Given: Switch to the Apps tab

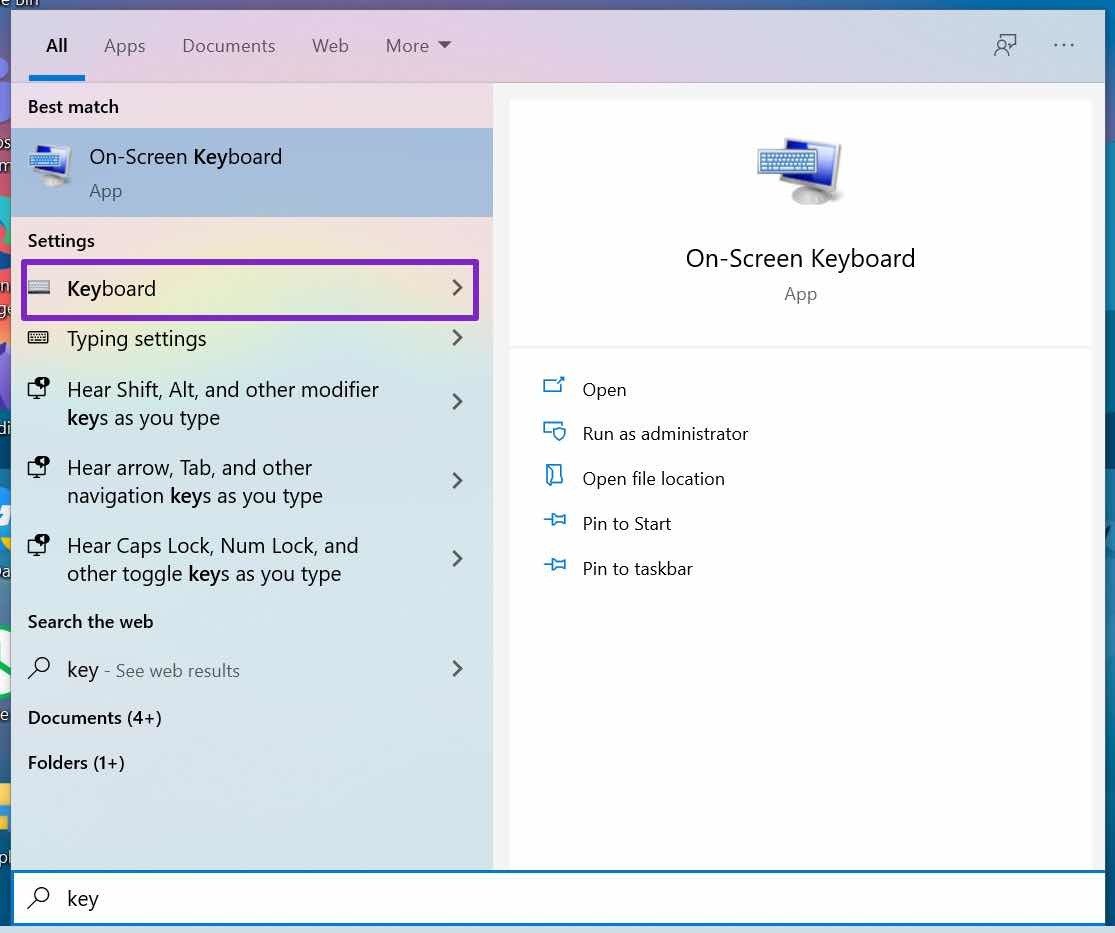Looking at the screenshot, I should 124,46.
